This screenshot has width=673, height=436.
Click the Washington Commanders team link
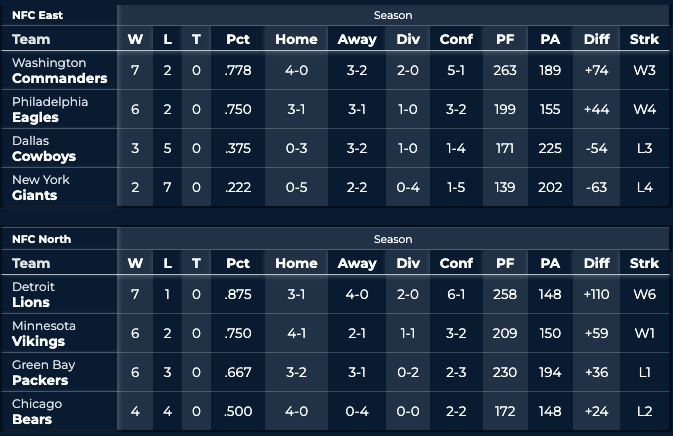pyautogui.click(x=59, y=71)
